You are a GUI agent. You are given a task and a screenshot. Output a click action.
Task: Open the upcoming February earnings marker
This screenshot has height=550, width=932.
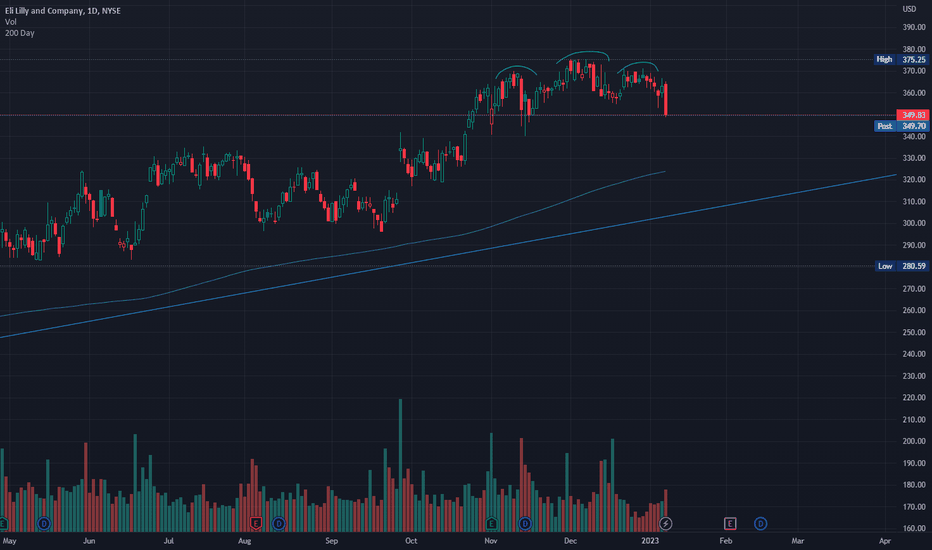[730, 524]
